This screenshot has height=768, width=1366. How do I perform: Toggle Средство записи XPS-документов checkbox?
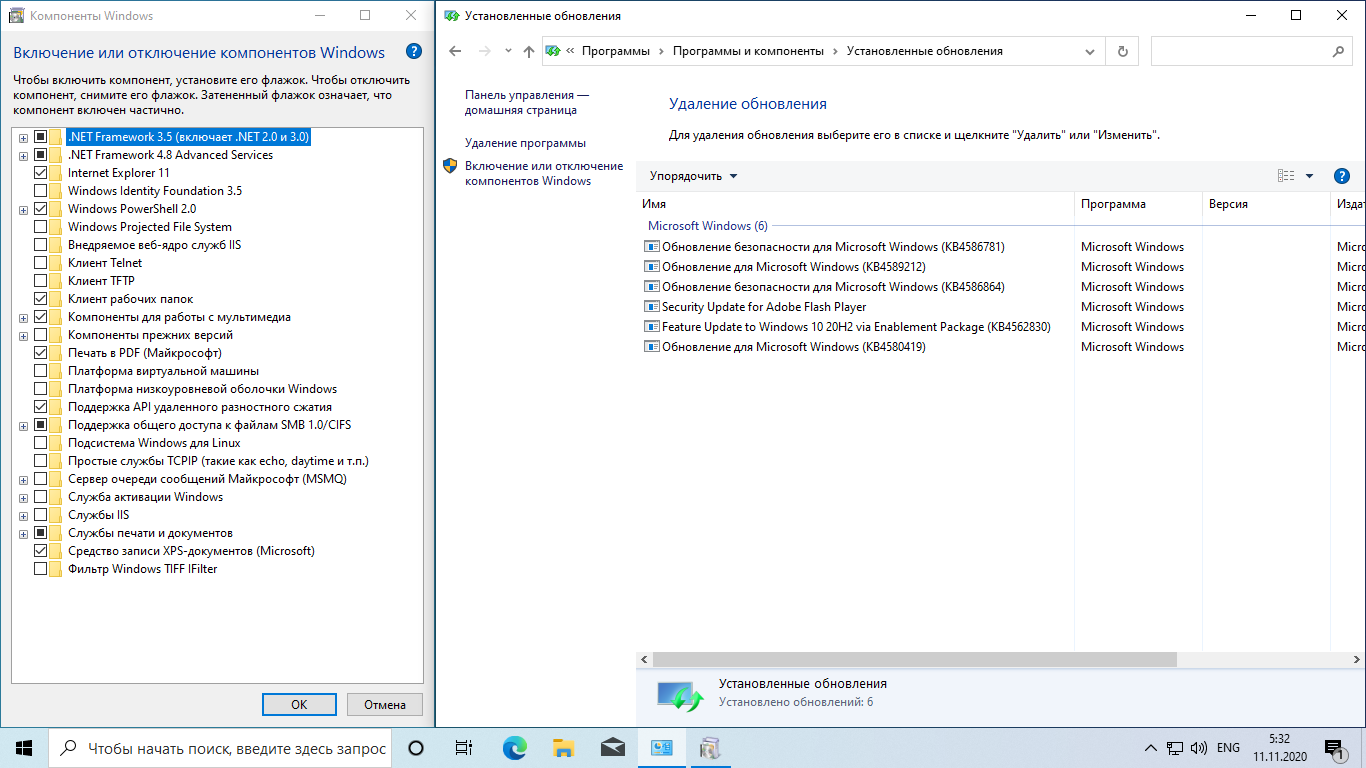[40, 551]
